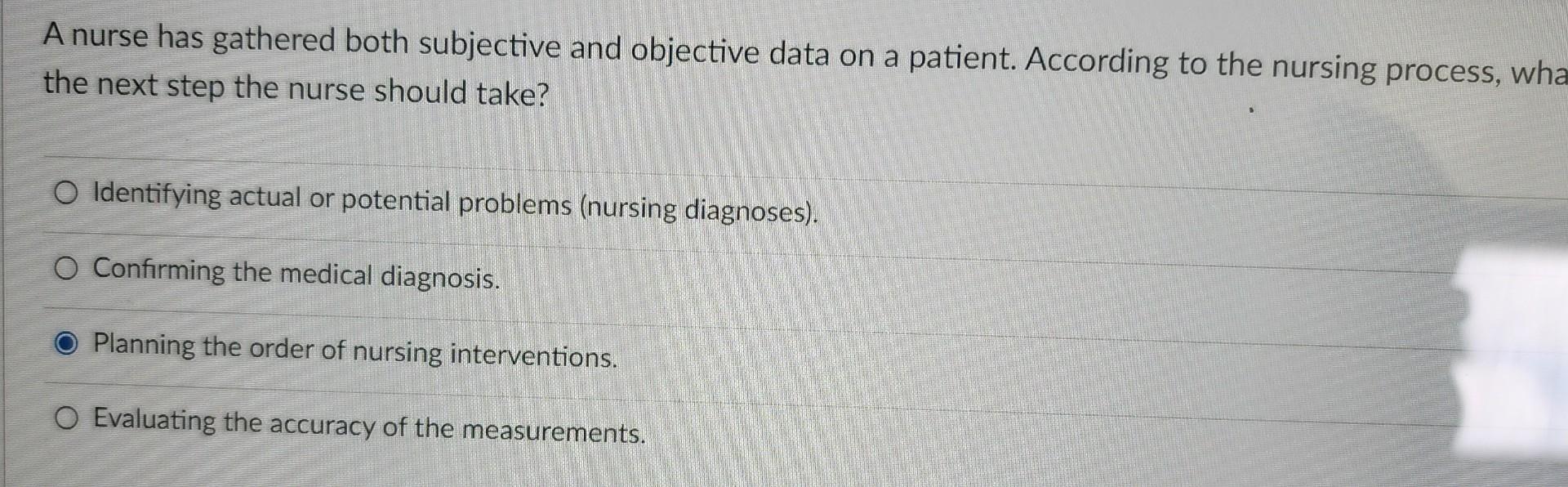Select the 'Evaluating the accuracy of the measurements' option

pos(69,418)
